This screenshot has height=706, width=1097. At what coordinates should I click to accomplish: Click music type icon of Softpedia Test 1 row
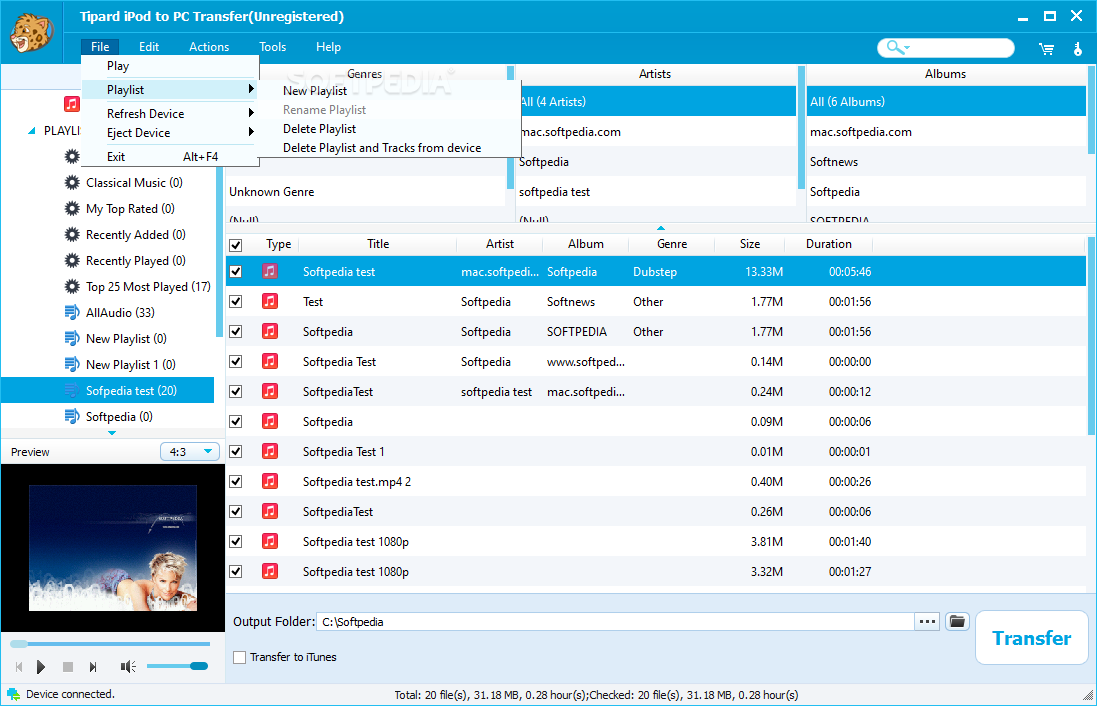(269, 451)
